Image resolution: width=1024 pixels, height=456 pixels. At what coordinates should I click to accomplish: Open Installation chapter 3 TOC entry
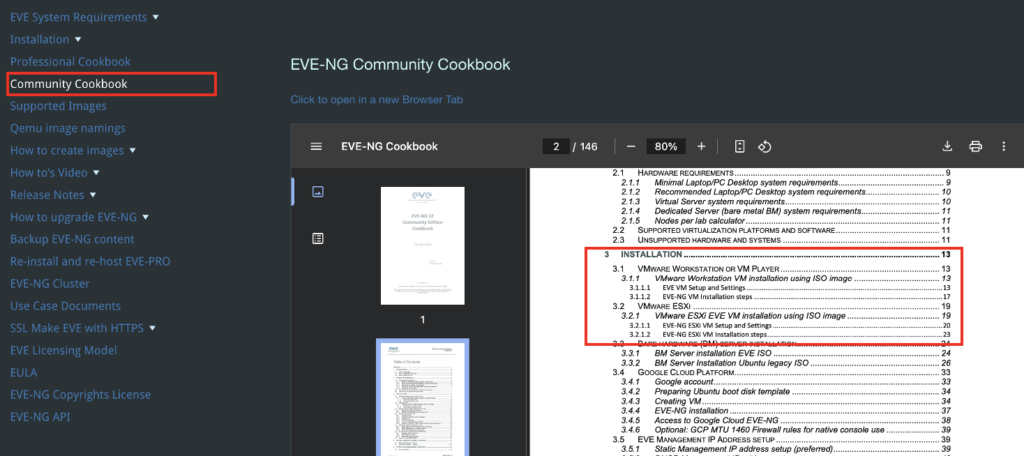tap(777, 254)
